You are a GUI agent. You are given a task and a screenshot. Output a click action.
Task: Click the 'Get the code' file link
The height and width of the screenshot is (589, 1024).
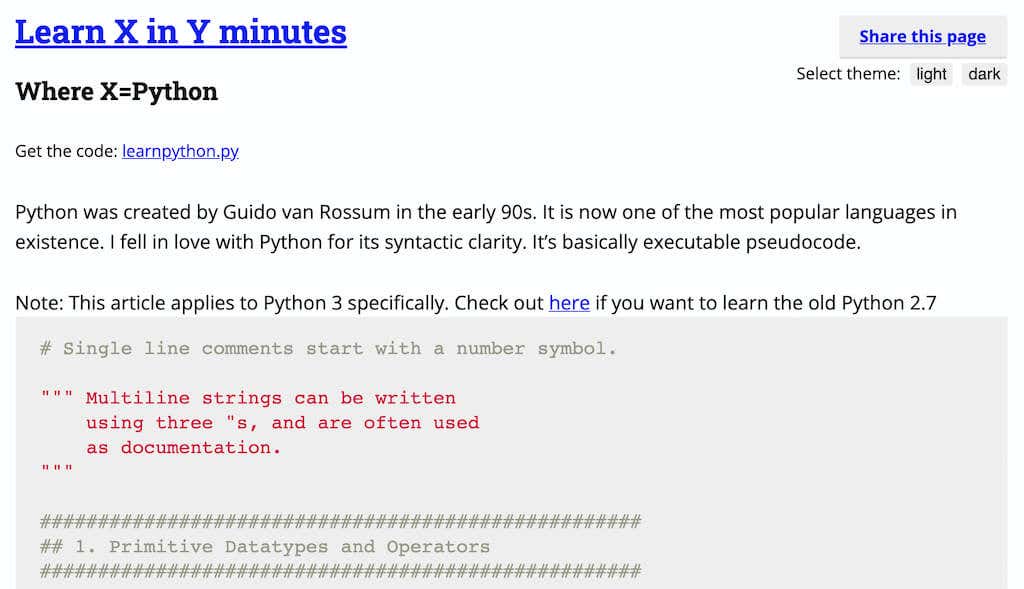point(180,151)
